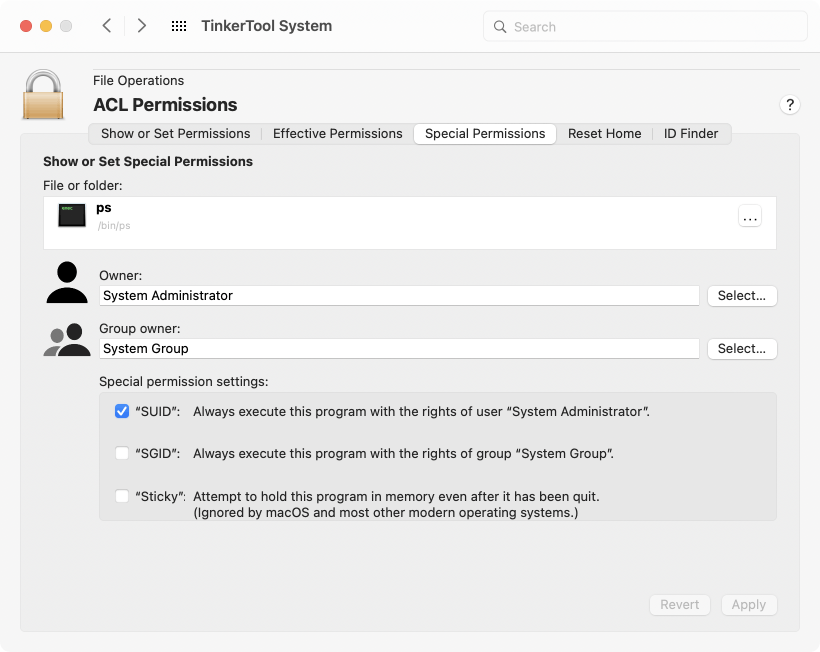The height and width of the screenshot is (652, 820).
Task: Click the single-user Owner icon
Action: (67, 282)
